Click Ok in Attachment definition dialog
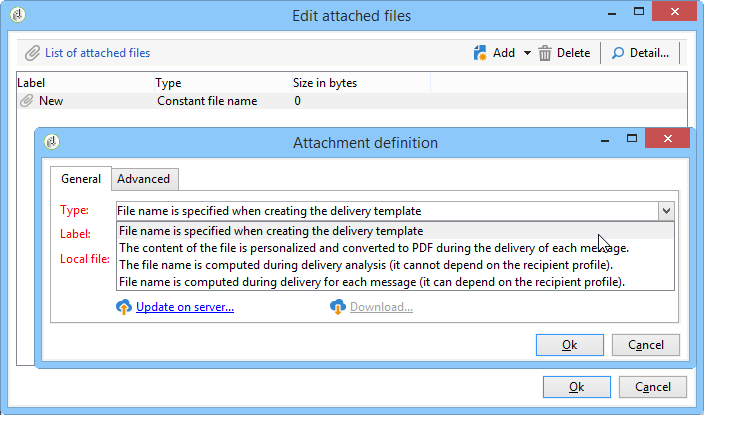The image size is (736, 444). point(570,345)
